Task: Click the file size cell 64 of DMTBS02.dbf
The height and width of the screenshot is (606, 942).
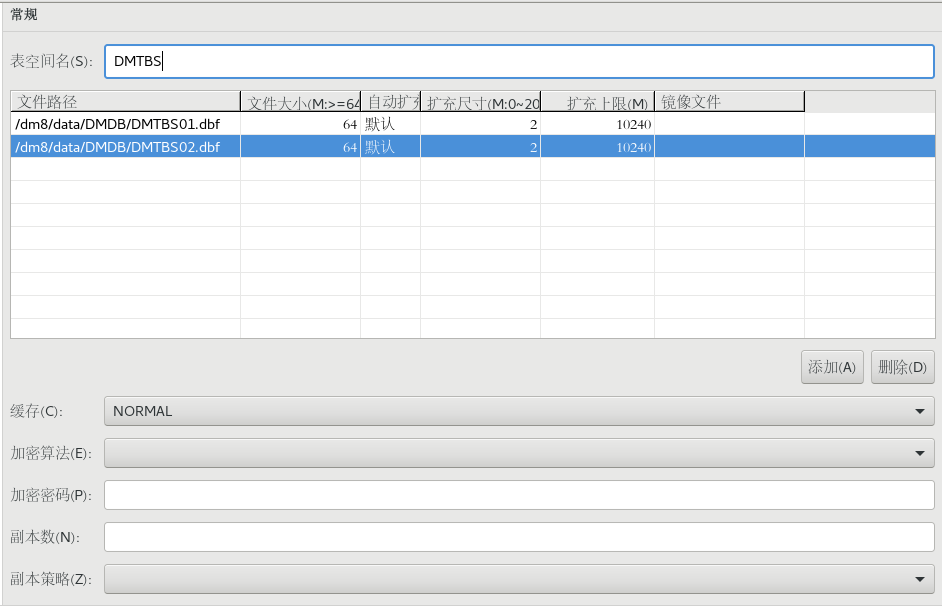Action: (x=300, y=147)
